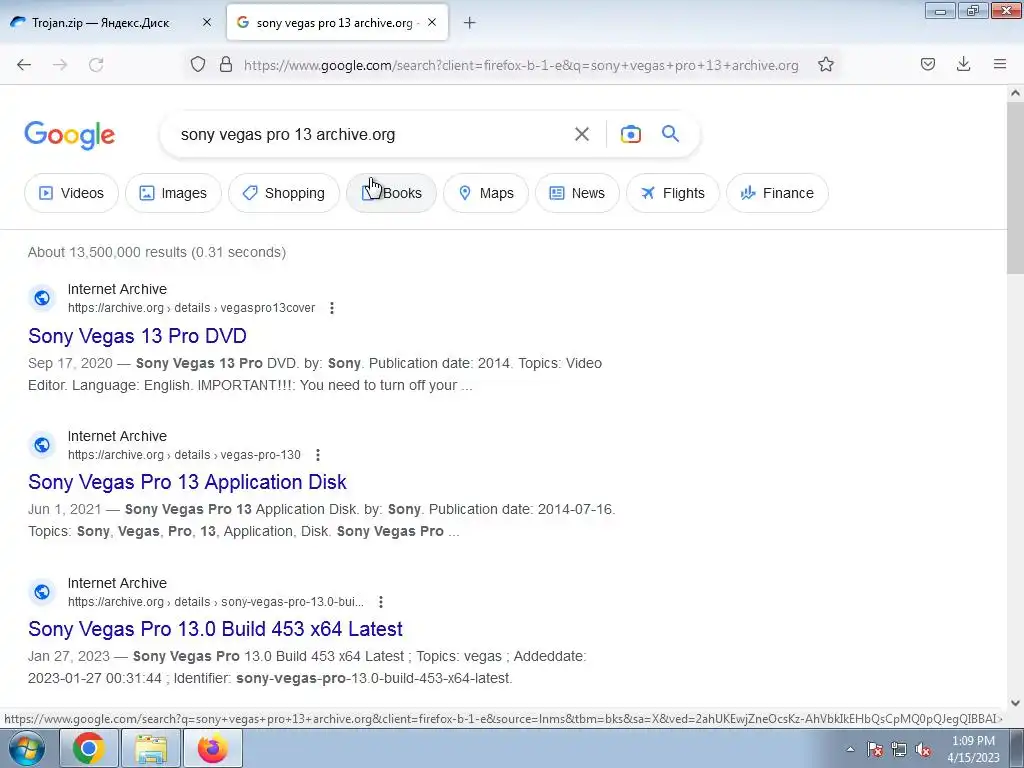
Task: Filter results by Maps
Action: pyautogui.click(x=486, y=193)
